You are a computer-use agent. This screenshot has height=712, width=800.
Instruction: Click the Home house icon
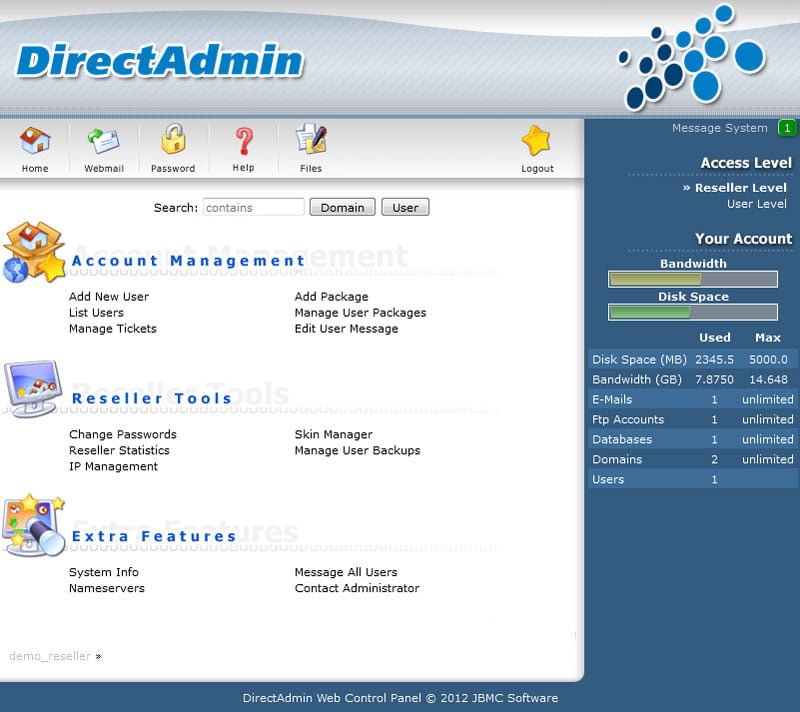click(x=35, y=142)
